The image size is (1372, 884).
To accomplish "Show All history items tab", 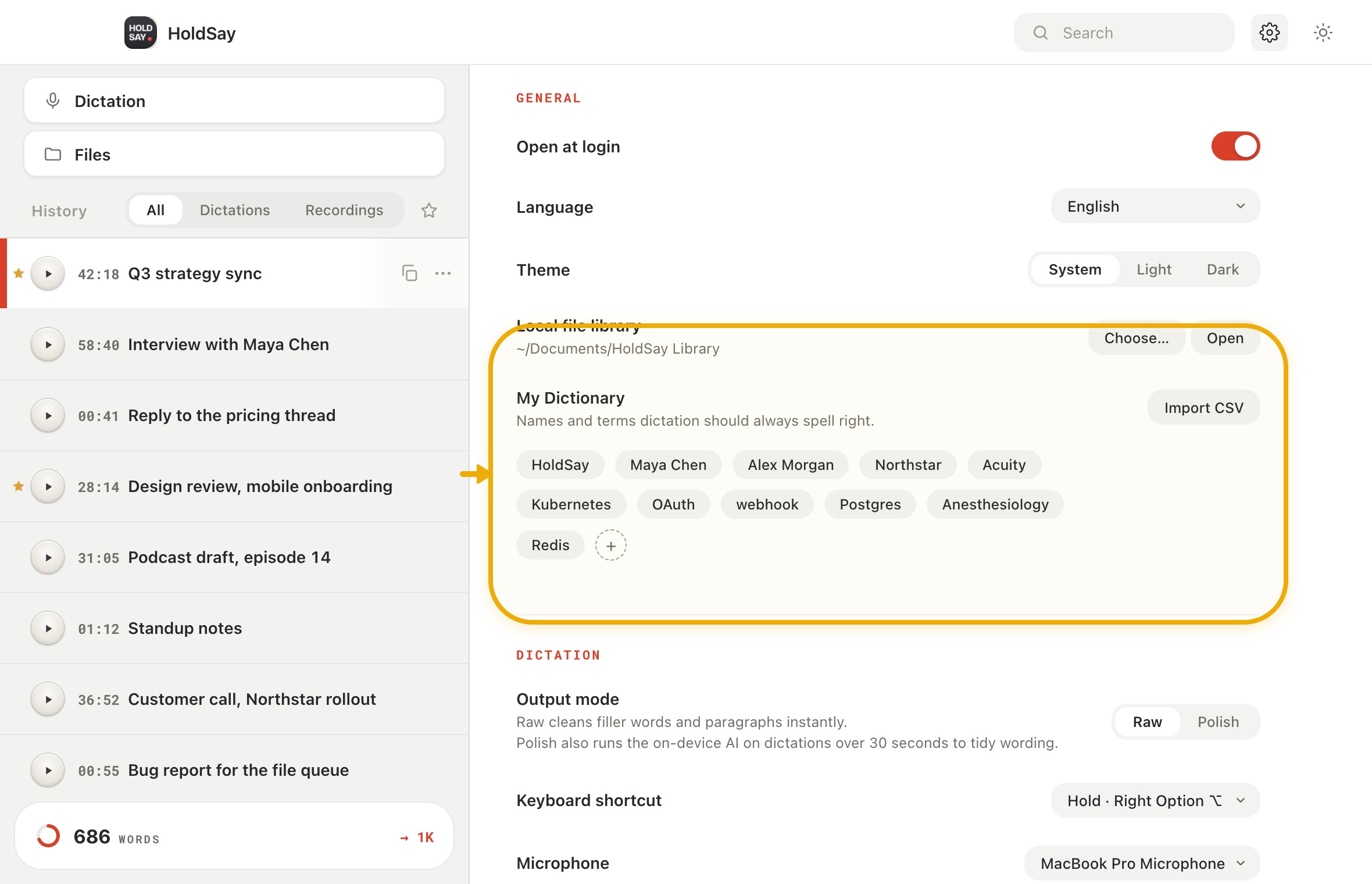I will click(155, 210).
